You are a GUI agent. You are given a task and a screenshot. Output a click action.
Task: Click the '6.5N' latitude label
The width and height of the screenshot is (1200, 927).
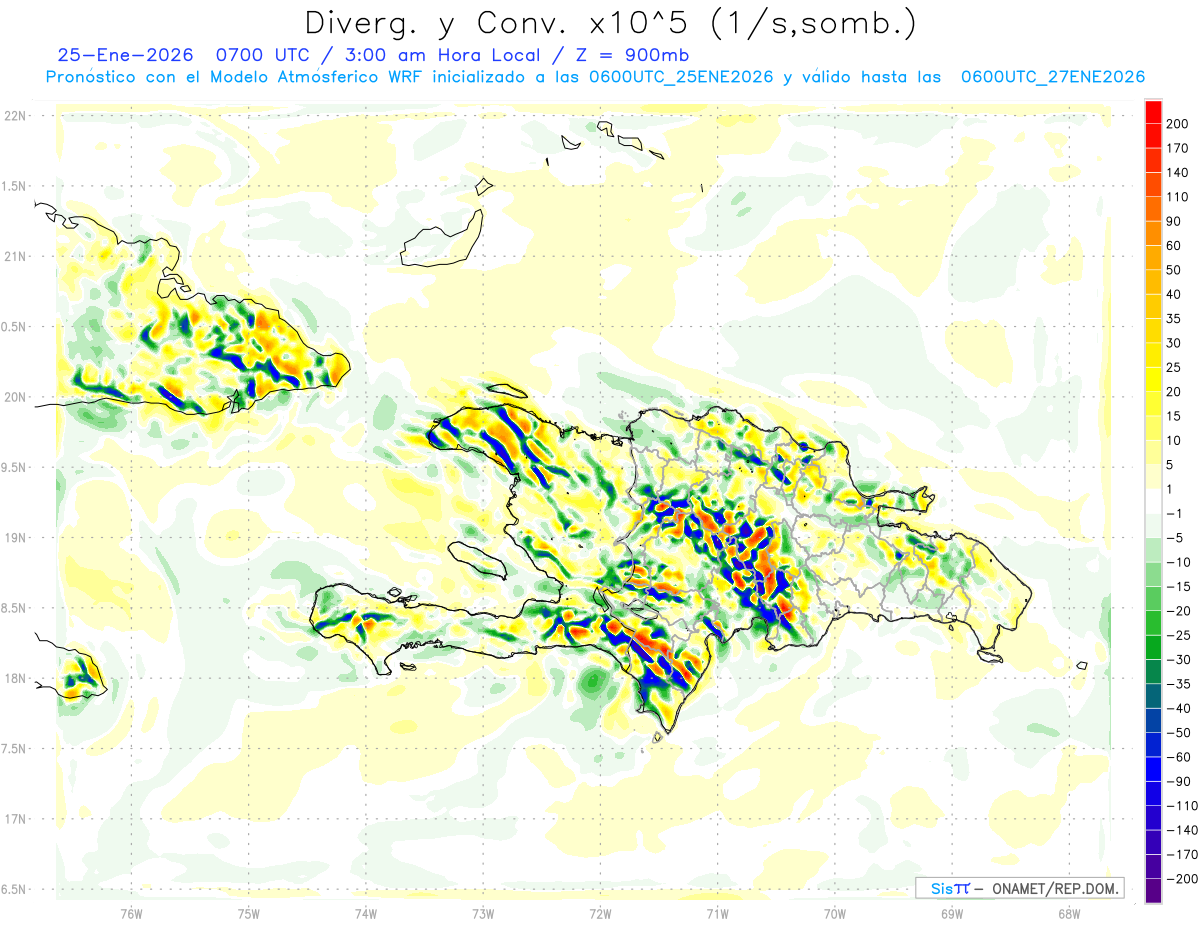click(15, 889)
